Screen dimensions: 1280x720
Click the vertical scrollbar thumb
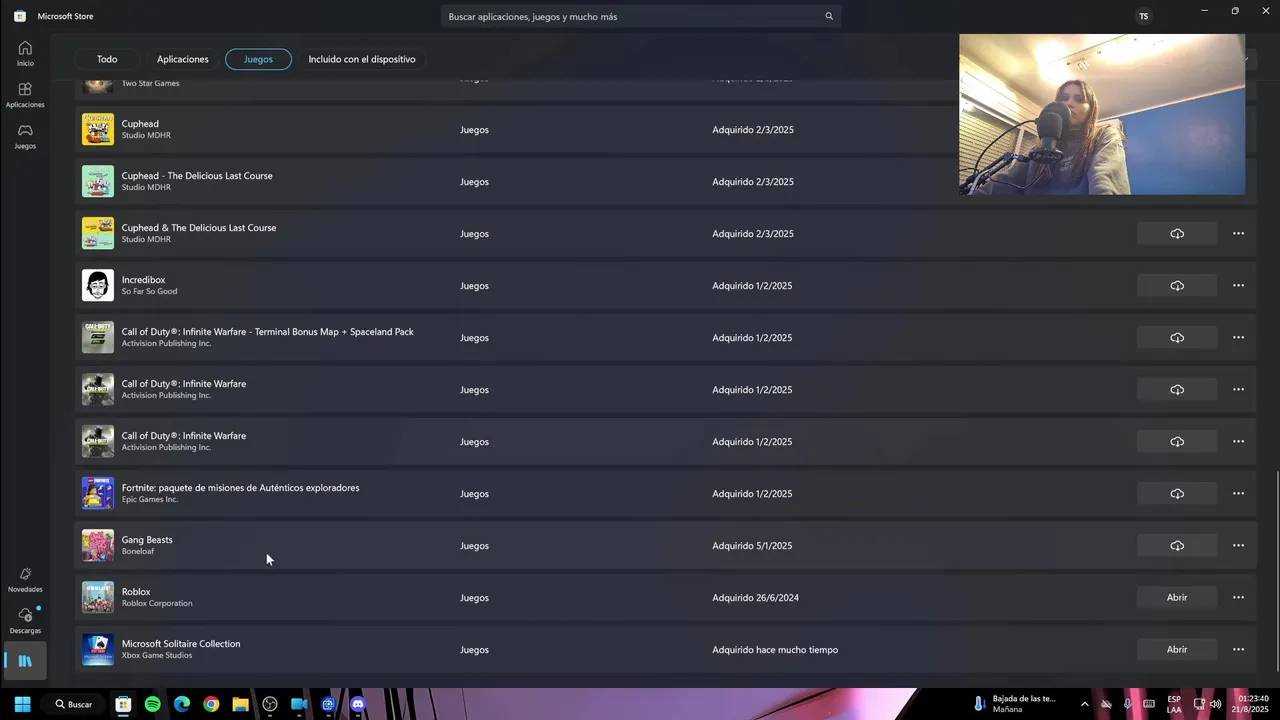click(x=1276, y=573)
